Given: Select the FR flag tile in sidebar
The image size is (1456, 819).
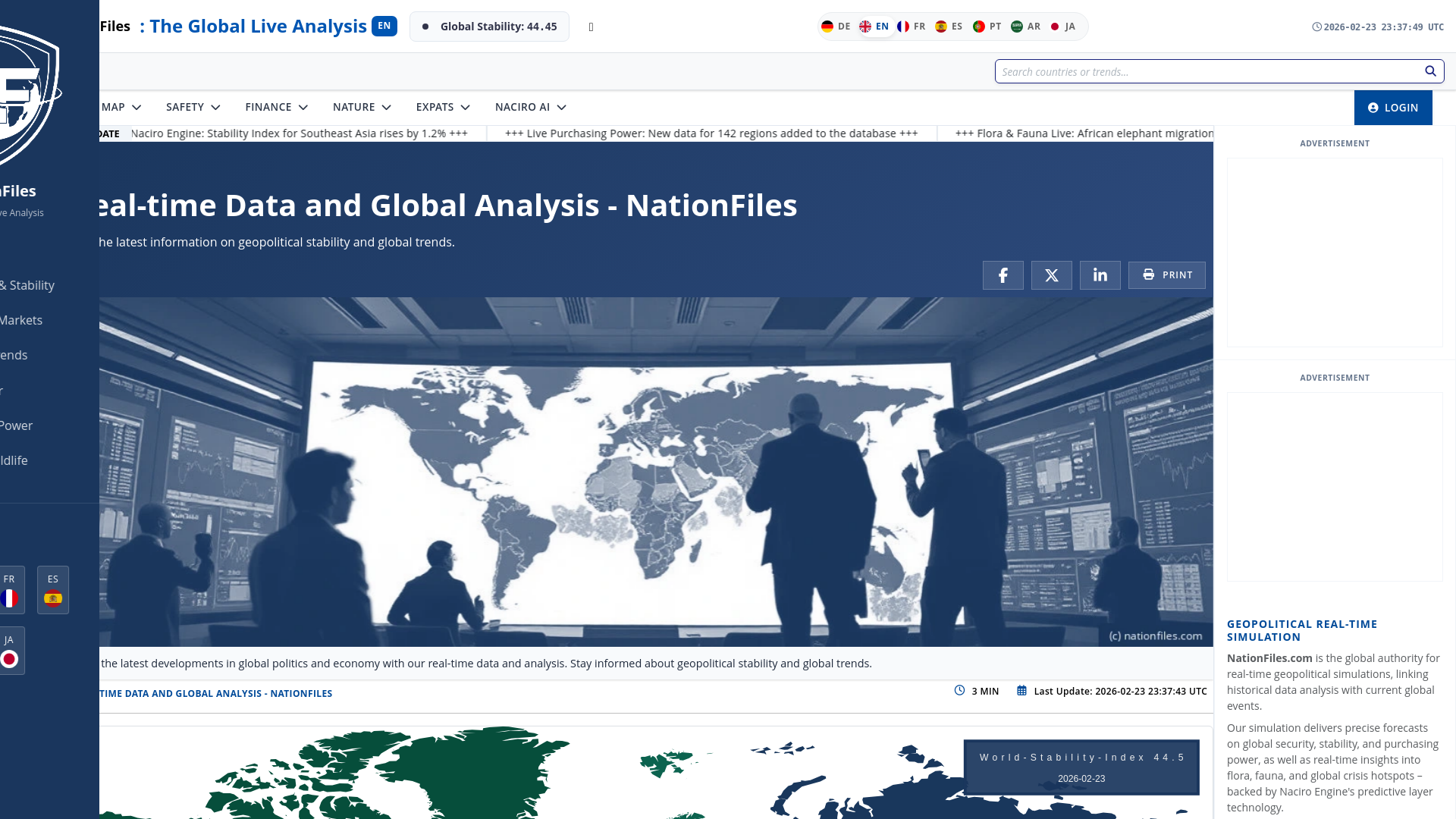Looking at the screenshot, I should pos(10,590).
